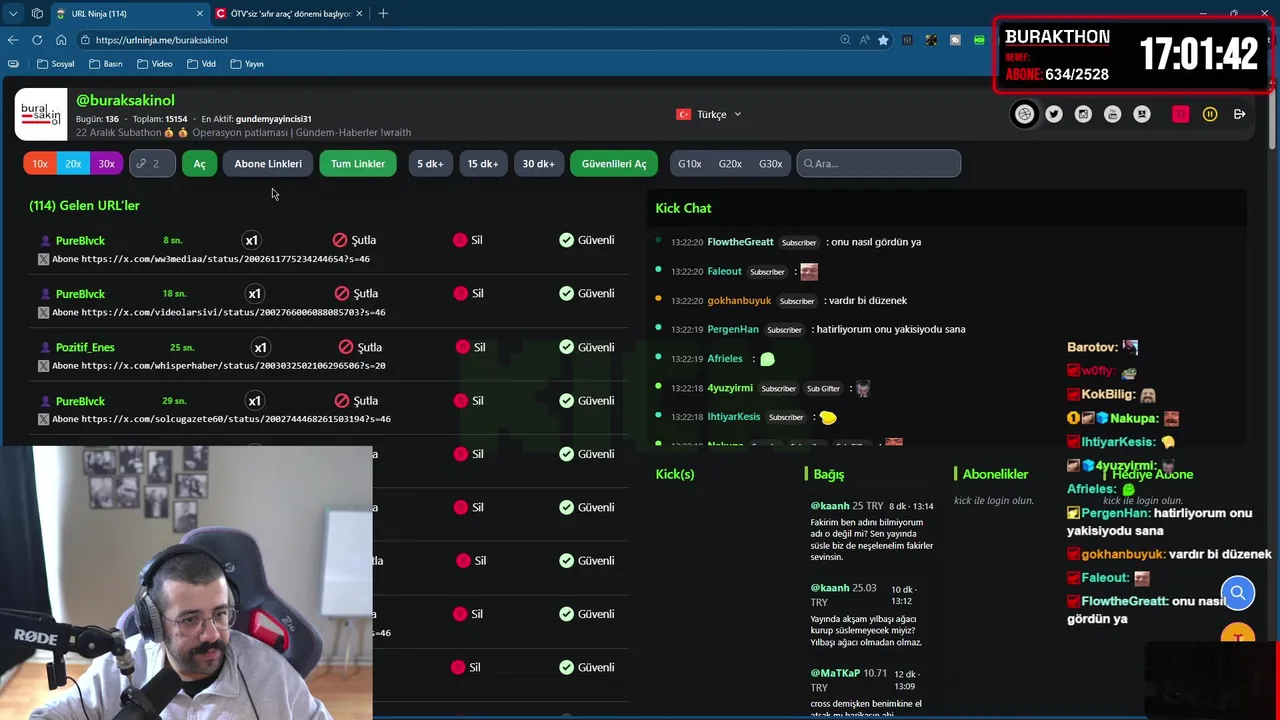Click in the Ara search field
The image size is (1280, 720).
pyautogui.click(x=879, y=163)
